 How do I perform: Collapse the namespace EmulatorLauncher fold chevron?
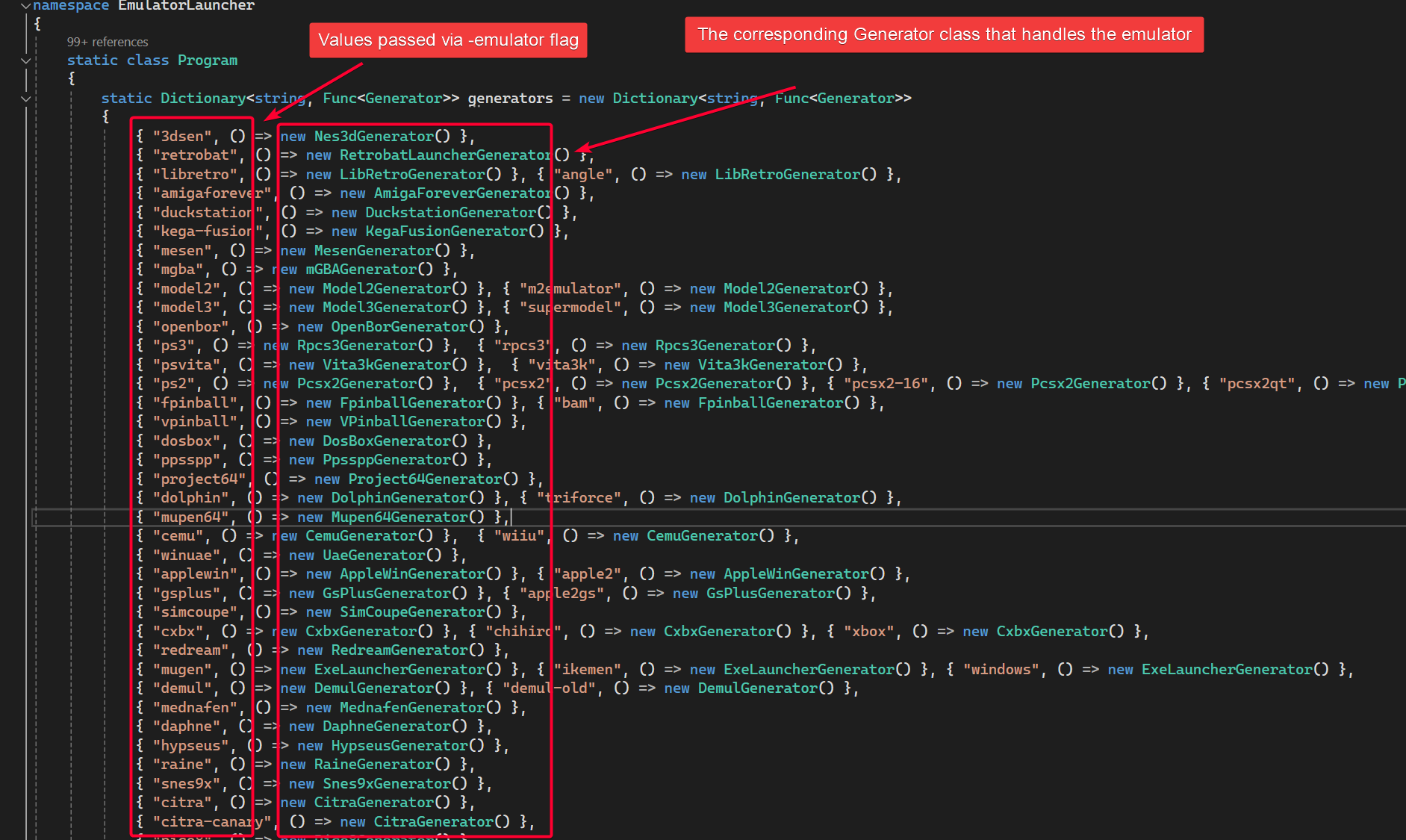25,6
